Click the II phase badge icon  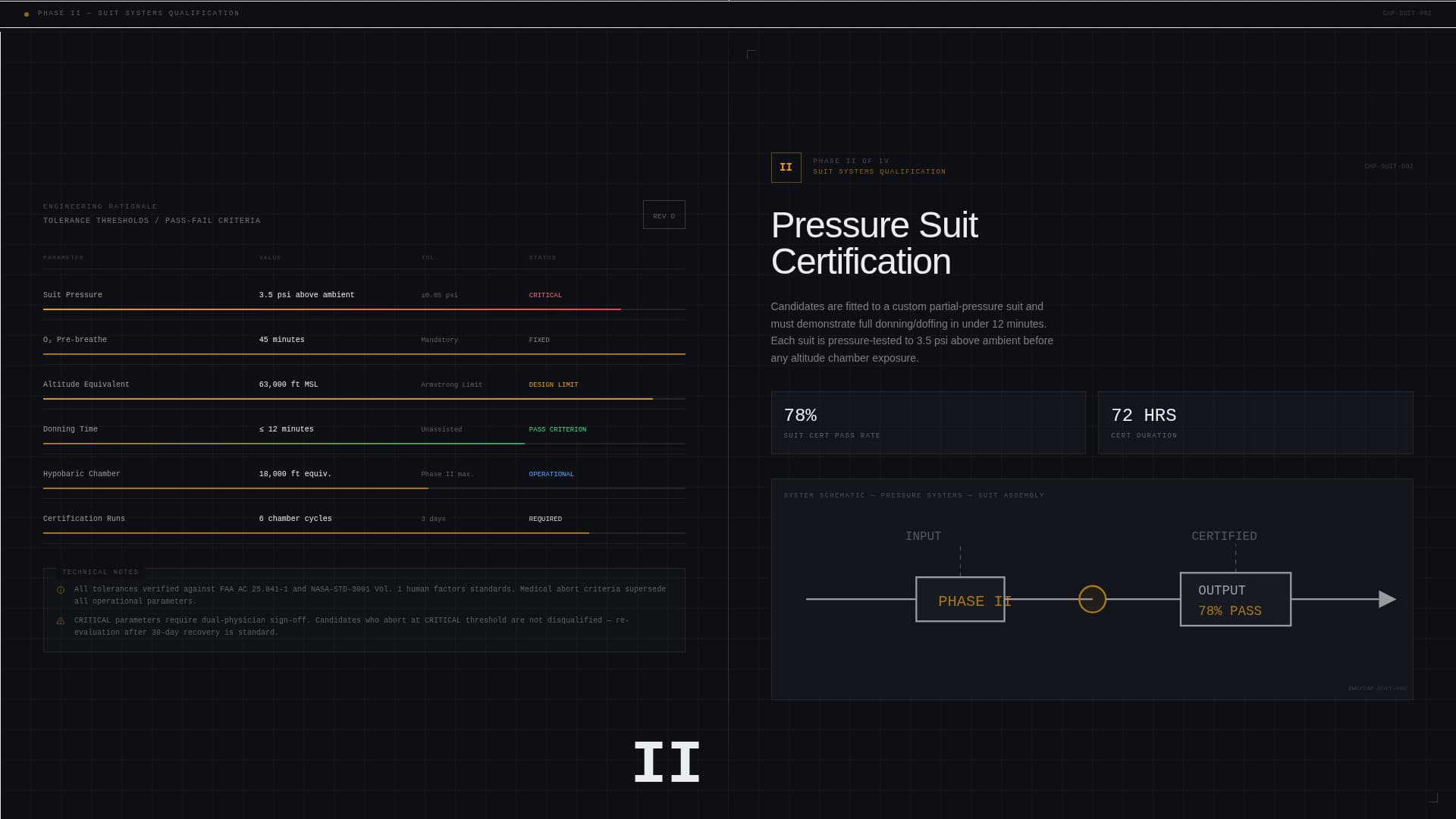tap(786, 167)
